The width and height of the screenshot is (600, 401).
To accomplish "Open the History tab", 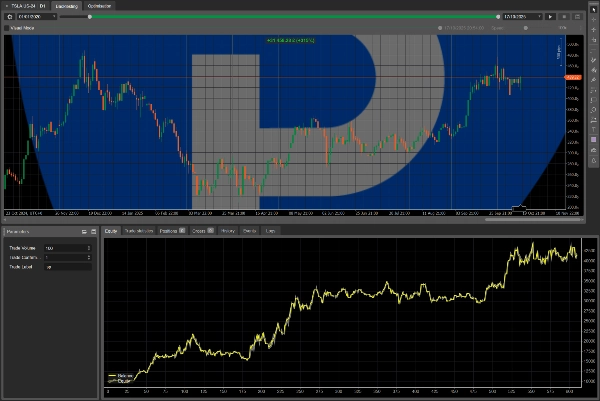I will coord(227,231).
